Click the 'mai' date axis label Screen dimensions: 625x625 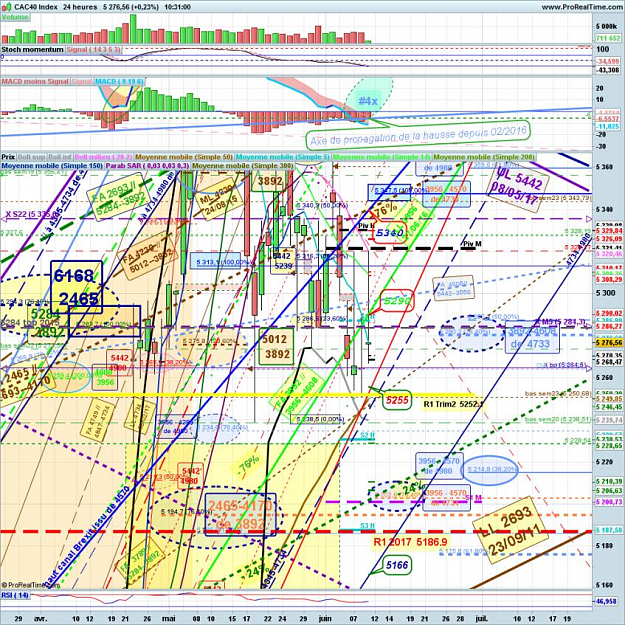(169, 618)
